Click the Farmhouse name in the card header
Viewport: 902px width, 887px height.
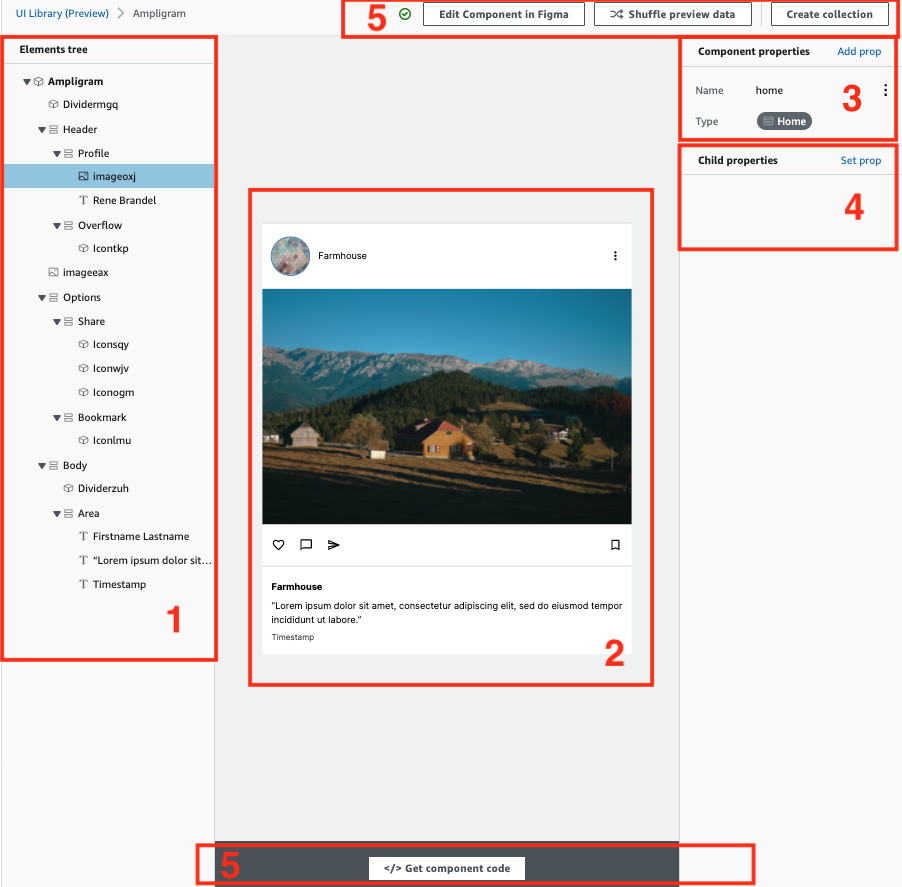point(342,255)
